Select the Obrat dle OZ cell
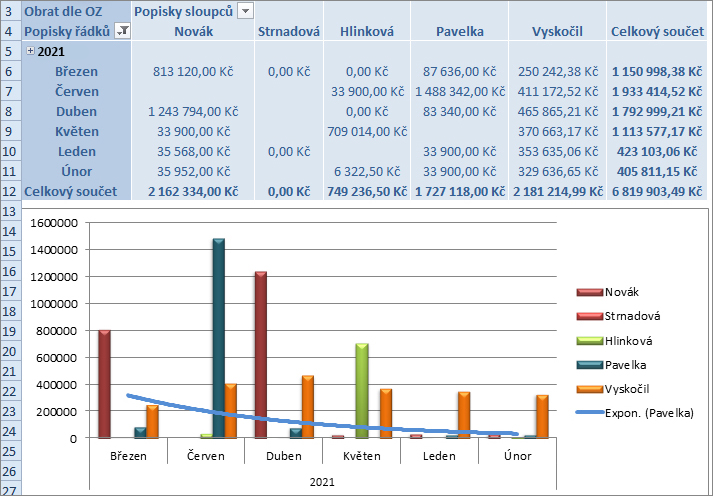 [76, 11]
